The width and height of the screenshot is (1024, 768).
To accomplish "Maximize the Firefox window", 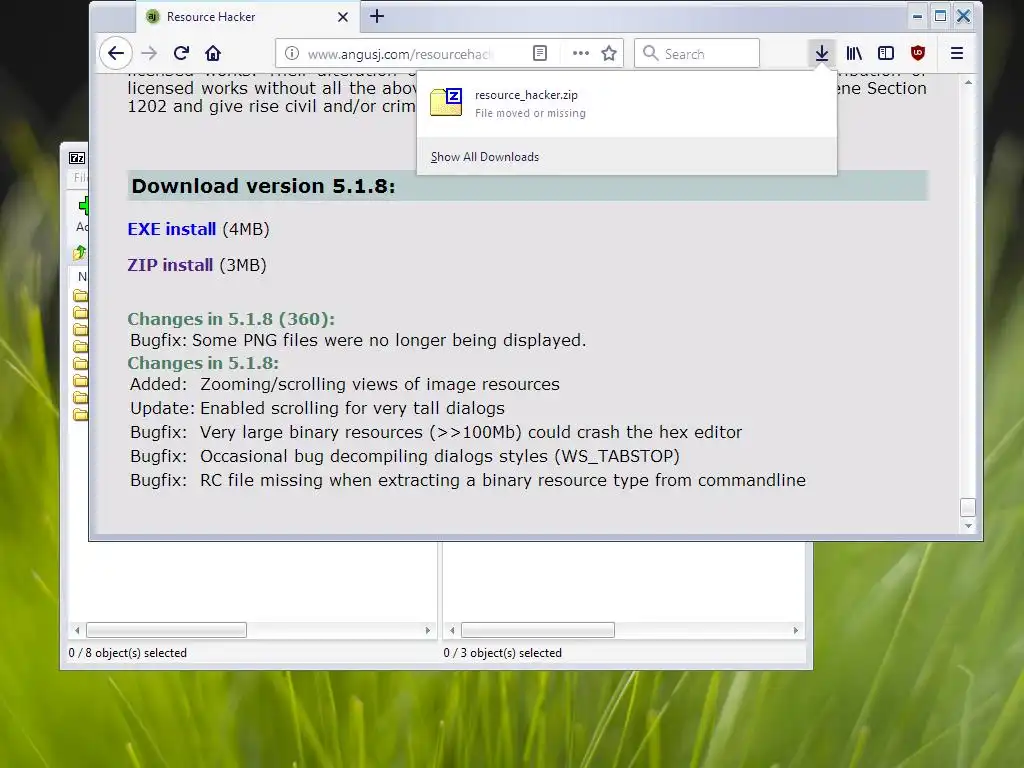I will 940,16.
